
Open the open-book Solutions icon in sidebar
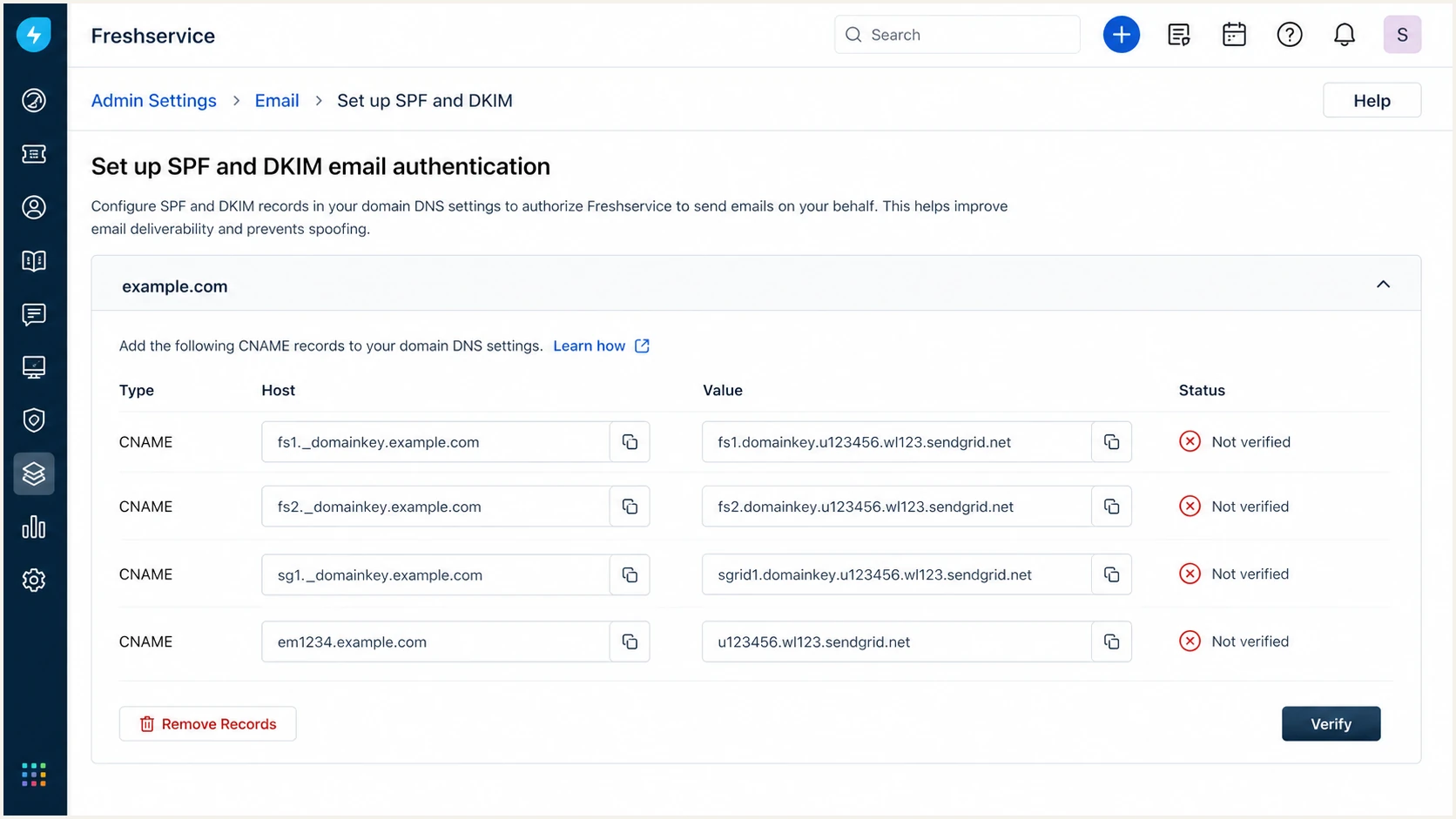pyautogui.click(x=34, y=261)
